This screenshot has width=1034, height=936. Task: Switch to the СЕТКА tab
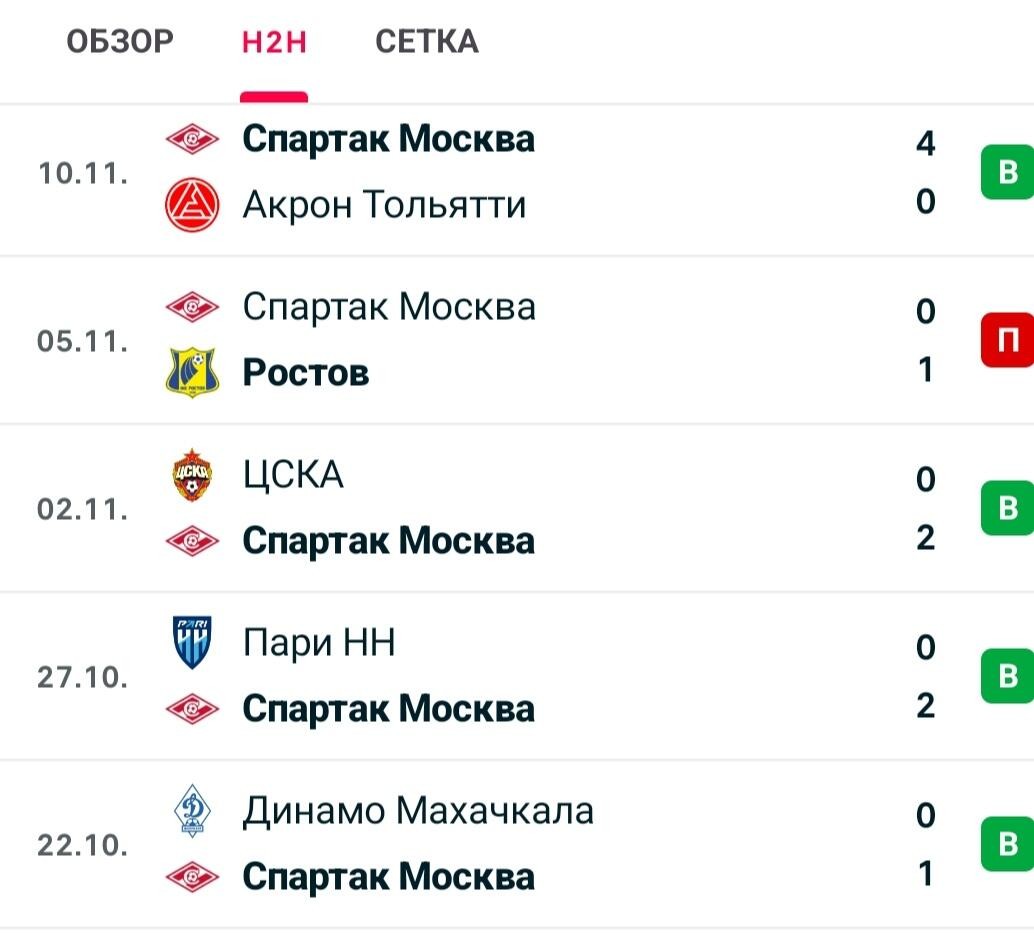pyautogui.click(x=427, y=42)
